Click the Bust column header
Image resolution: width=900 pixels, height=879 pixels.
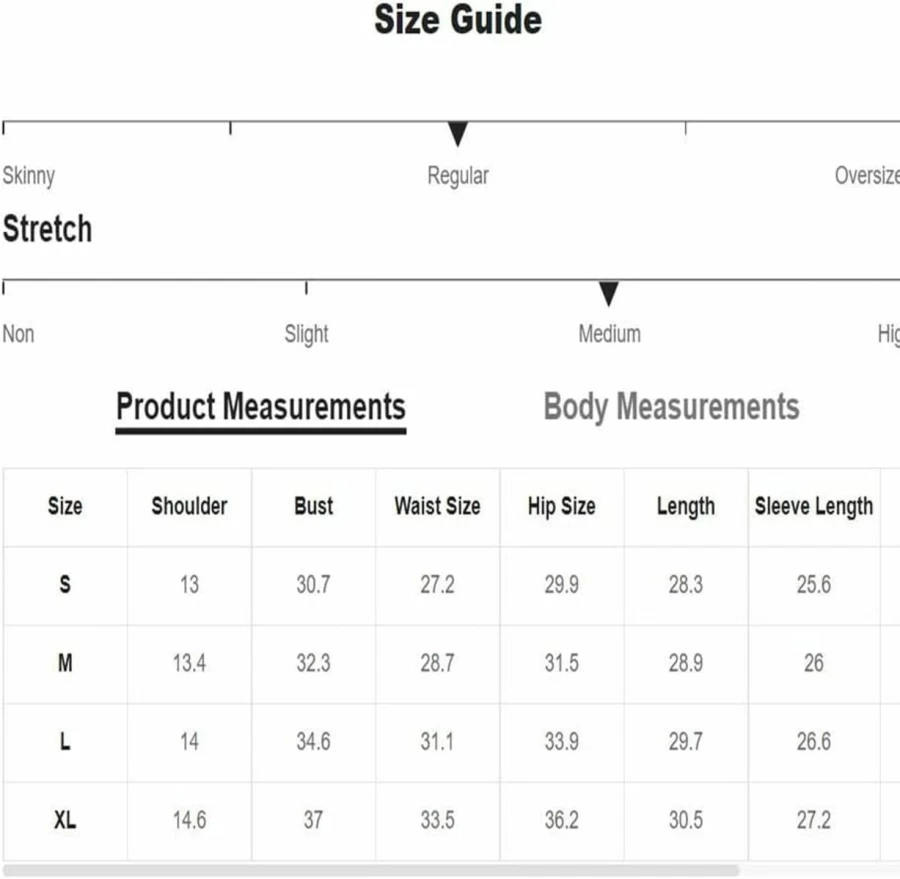pyautogui.click(x=313, y=506)
